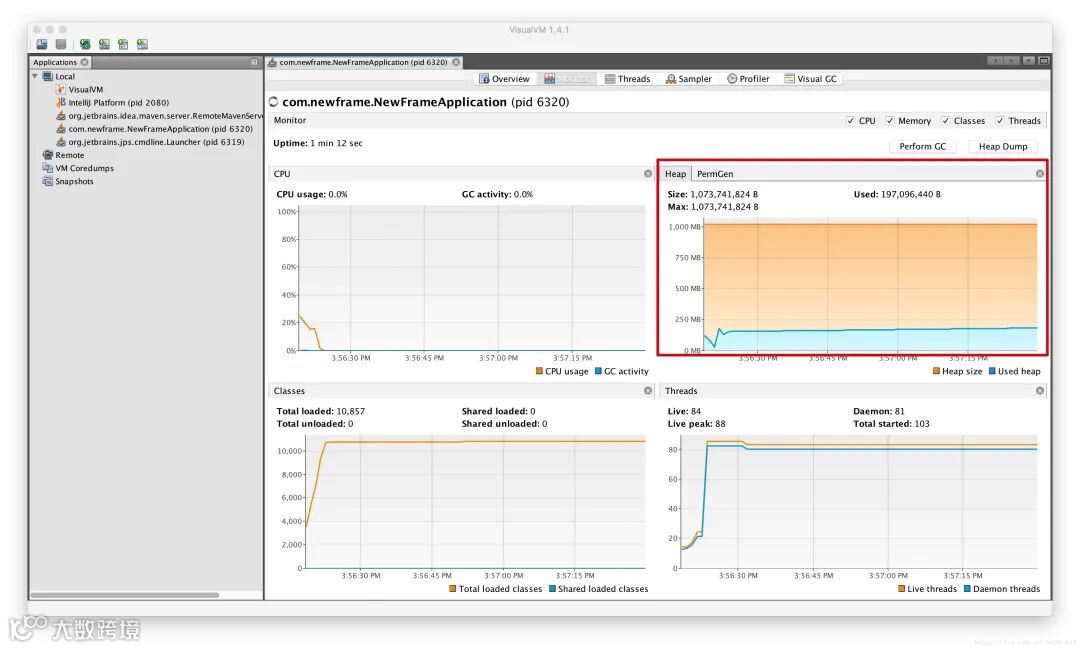Select the VisualVM tree entry
1080x649 pixels.
85,90
